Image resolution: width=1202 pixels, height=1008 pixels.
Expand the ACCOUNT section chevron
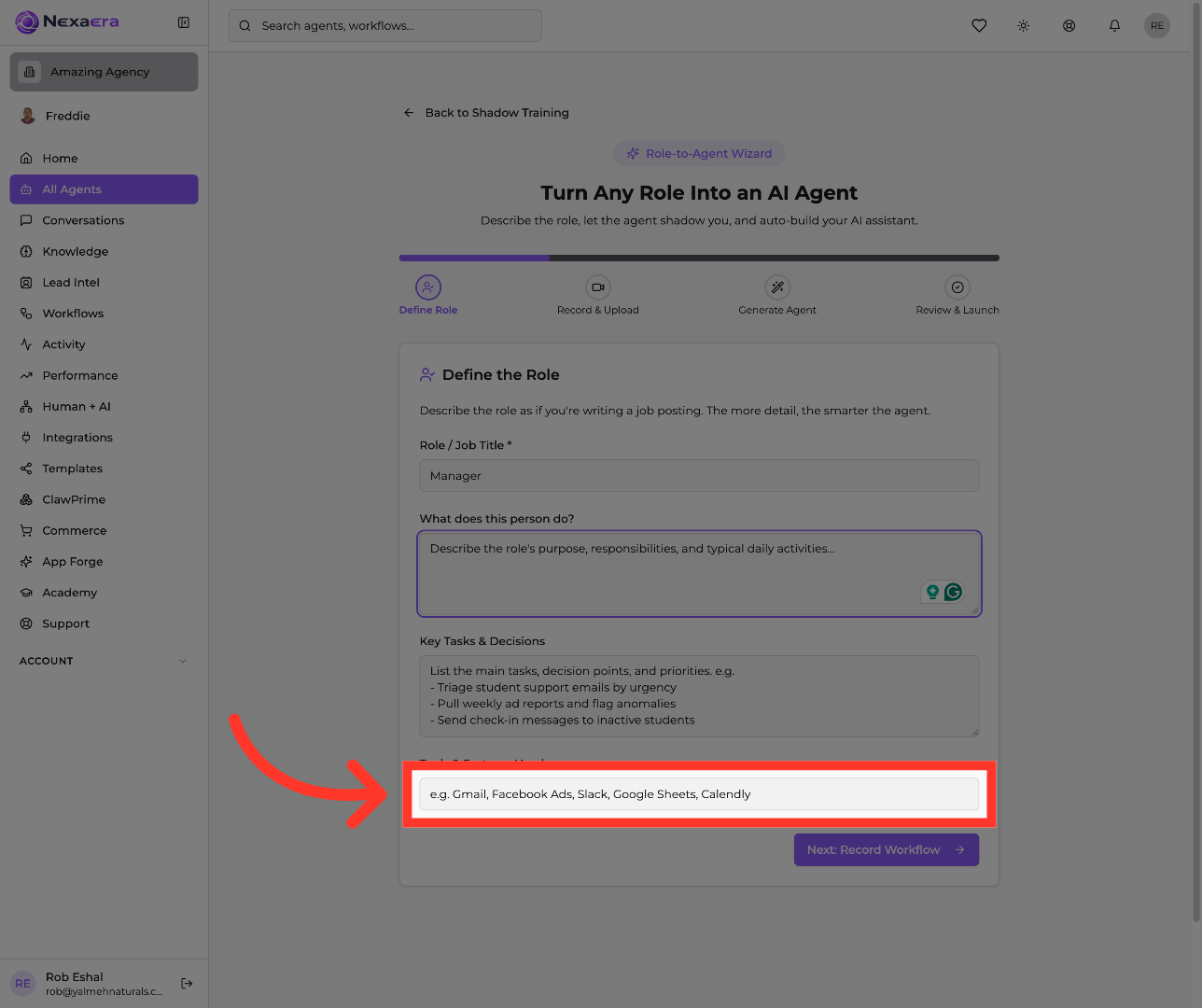coord(183,661)
